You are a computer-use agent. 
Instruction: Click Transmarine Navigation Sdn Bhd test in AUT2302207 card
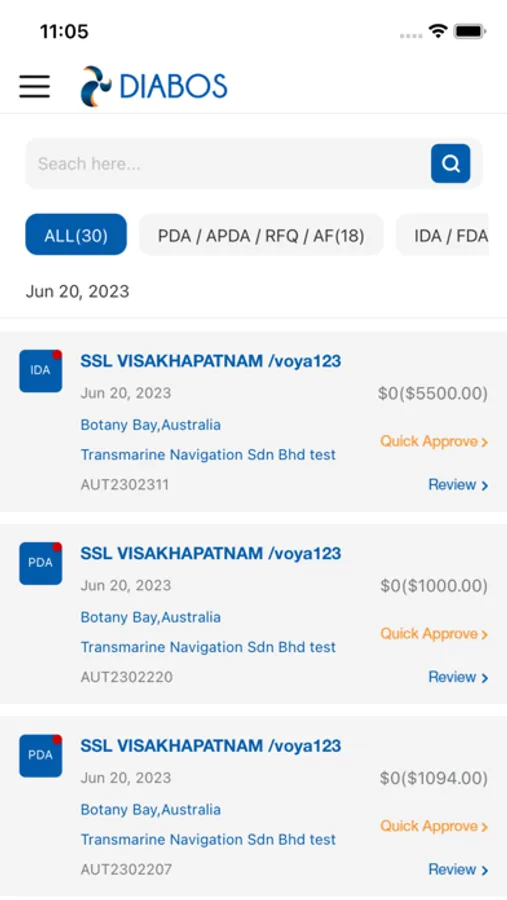[208, 840]
